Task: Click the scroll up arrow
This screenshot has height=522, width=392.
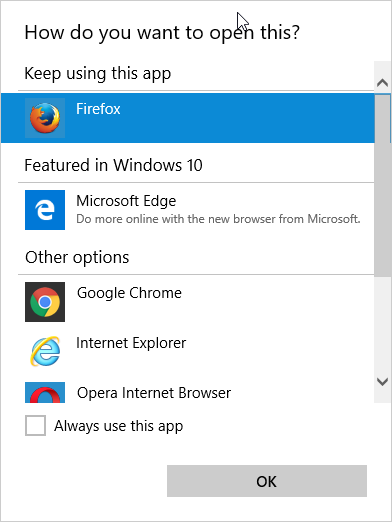Action: pyautogui.click(x=382, y=82)
